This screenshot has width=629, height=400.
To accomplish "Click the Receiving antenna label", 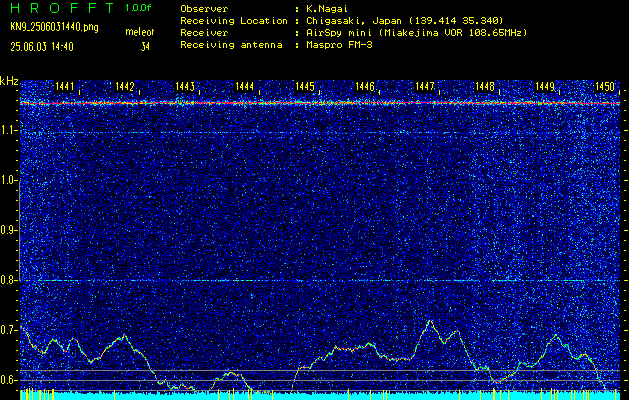I will [x=231, y=45].
